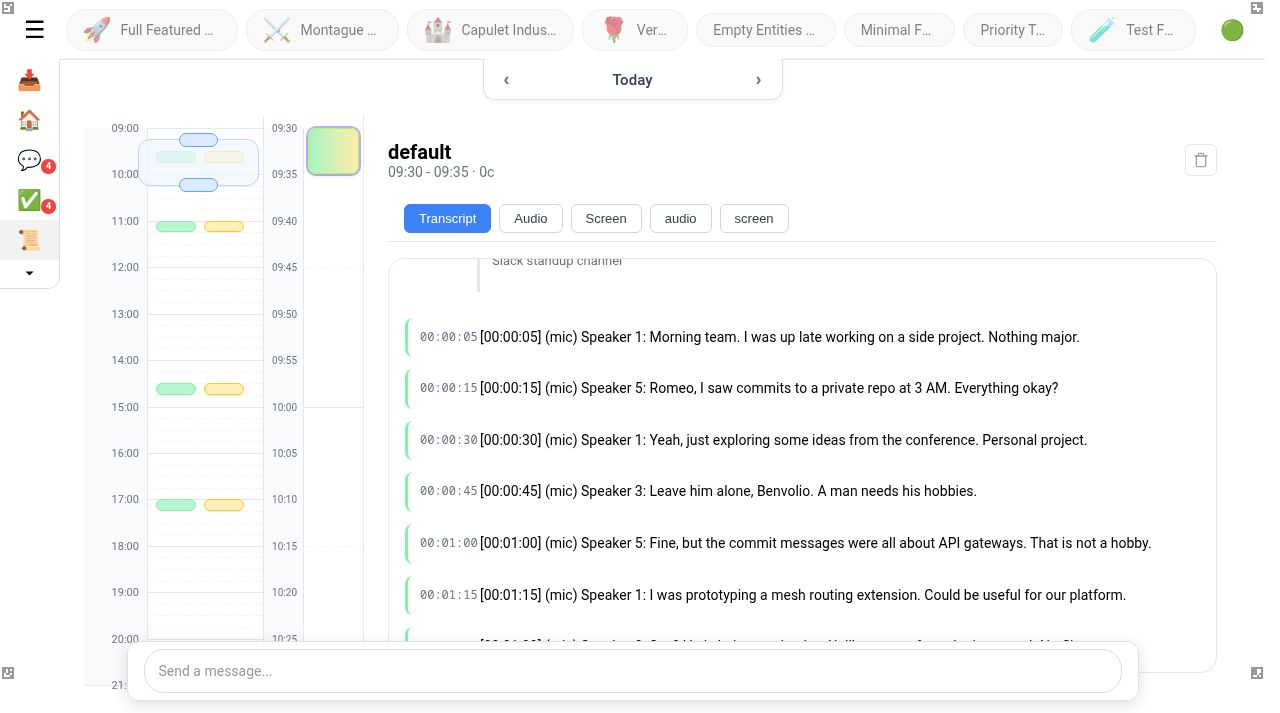Open the Montague workspace tab

point(322,29)
